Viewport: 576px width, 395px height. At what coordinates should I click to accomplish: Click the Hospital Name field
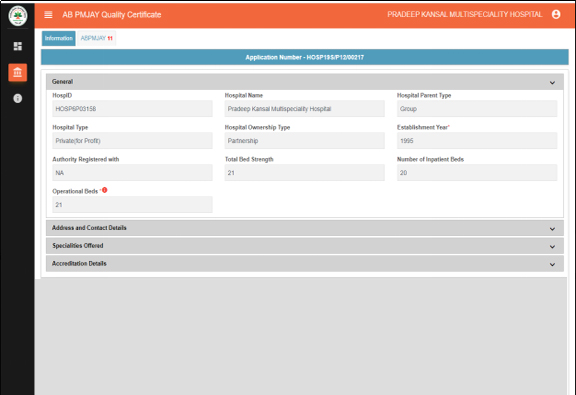tap(305, 109)
